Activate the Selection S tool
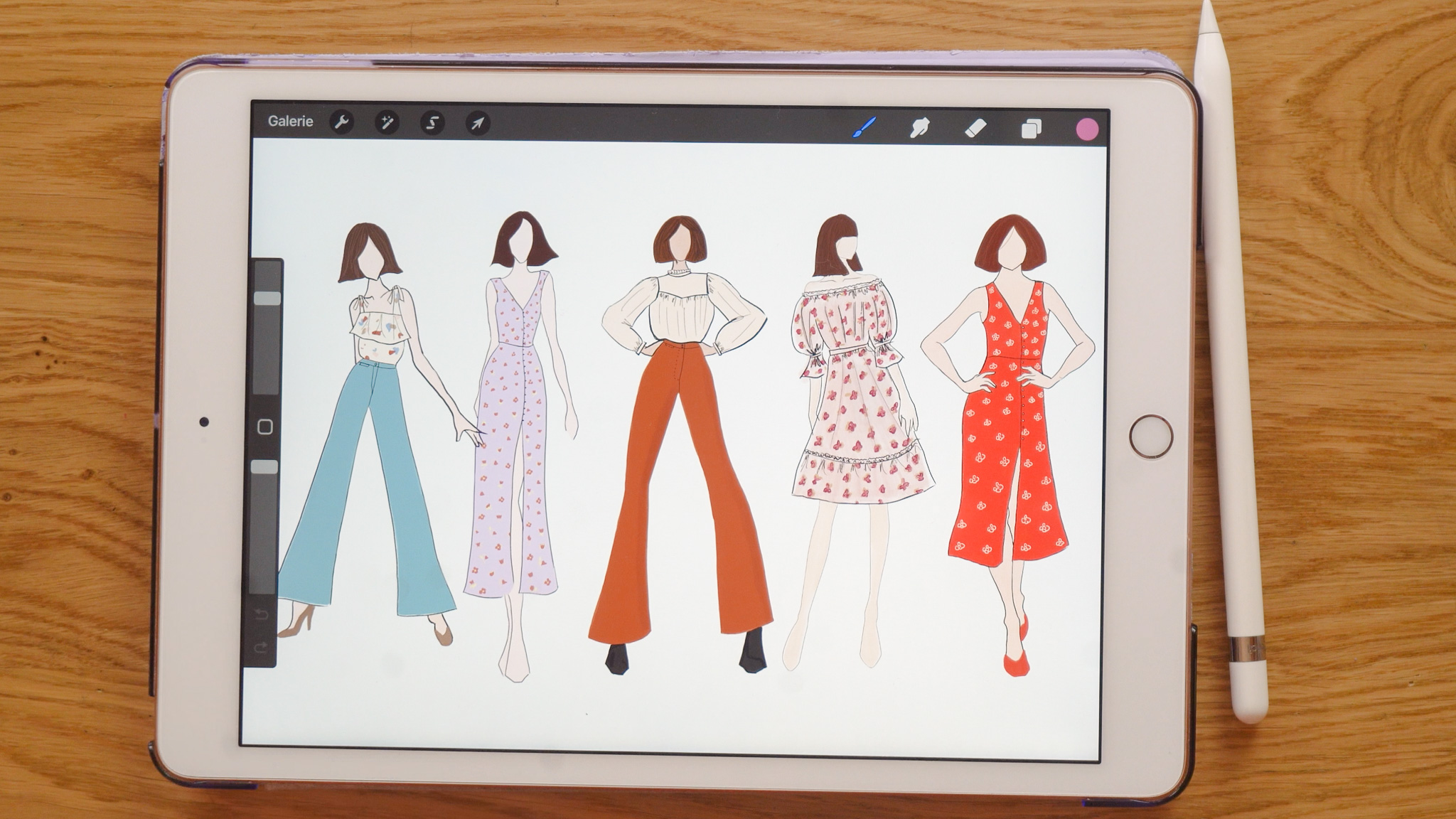The image size is (1456, 819). [x=432, y=123]
